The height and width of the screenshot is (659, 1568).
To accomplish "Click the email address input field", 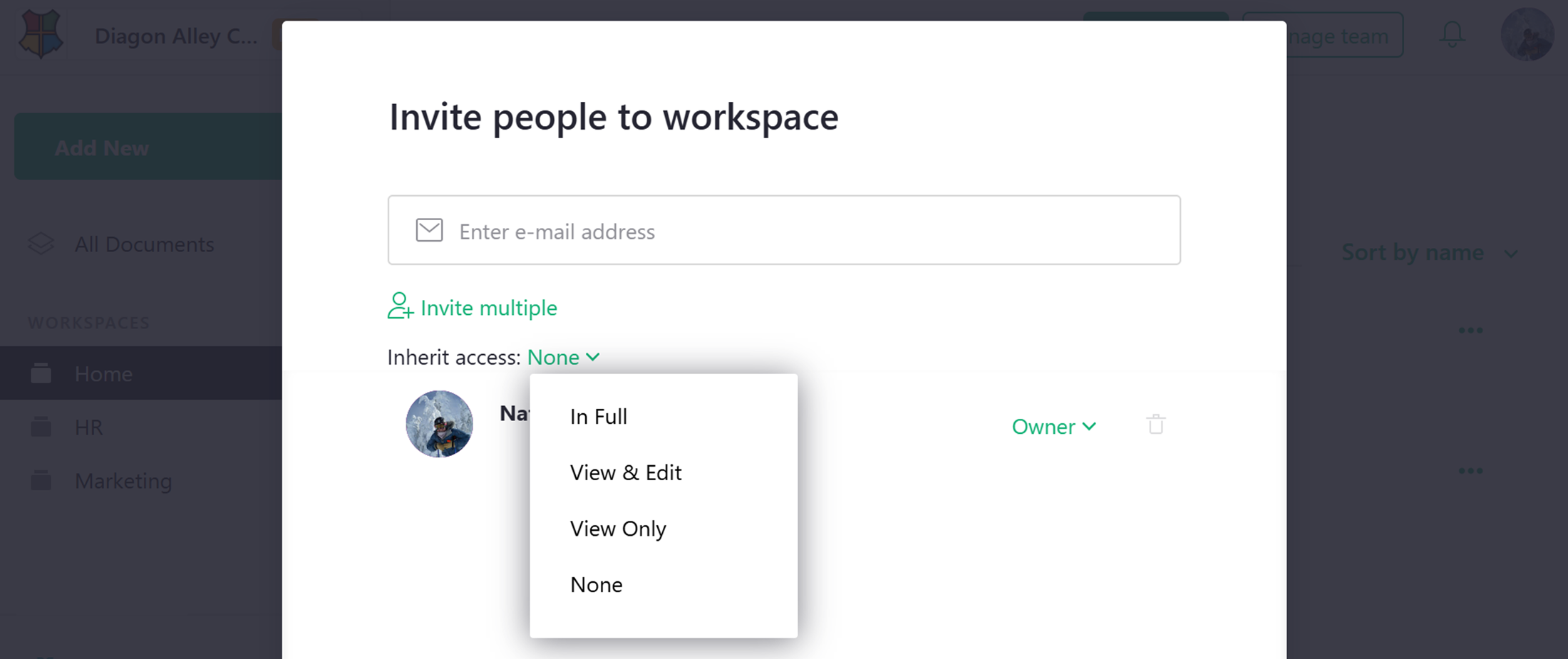I will (x=784, y=230).
